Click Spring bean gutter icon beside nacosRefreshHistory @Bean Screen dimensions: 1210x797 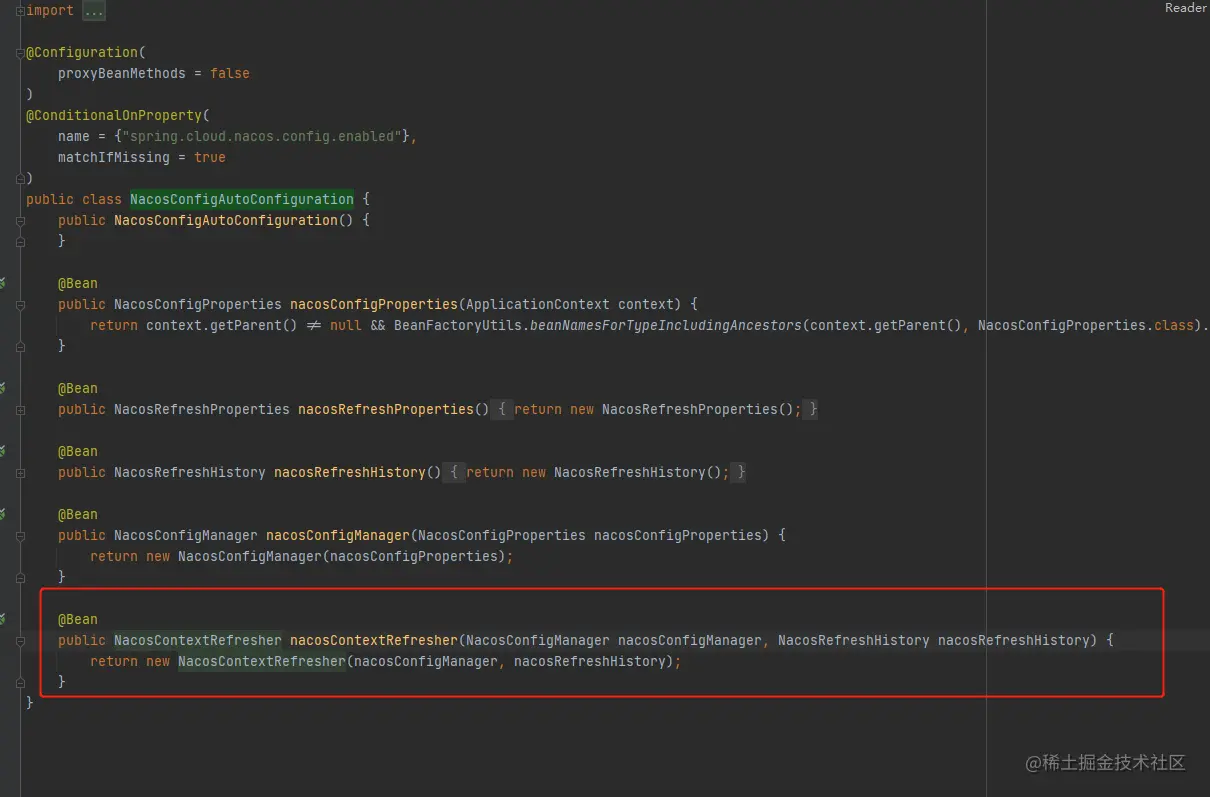[x=3, y=451]
